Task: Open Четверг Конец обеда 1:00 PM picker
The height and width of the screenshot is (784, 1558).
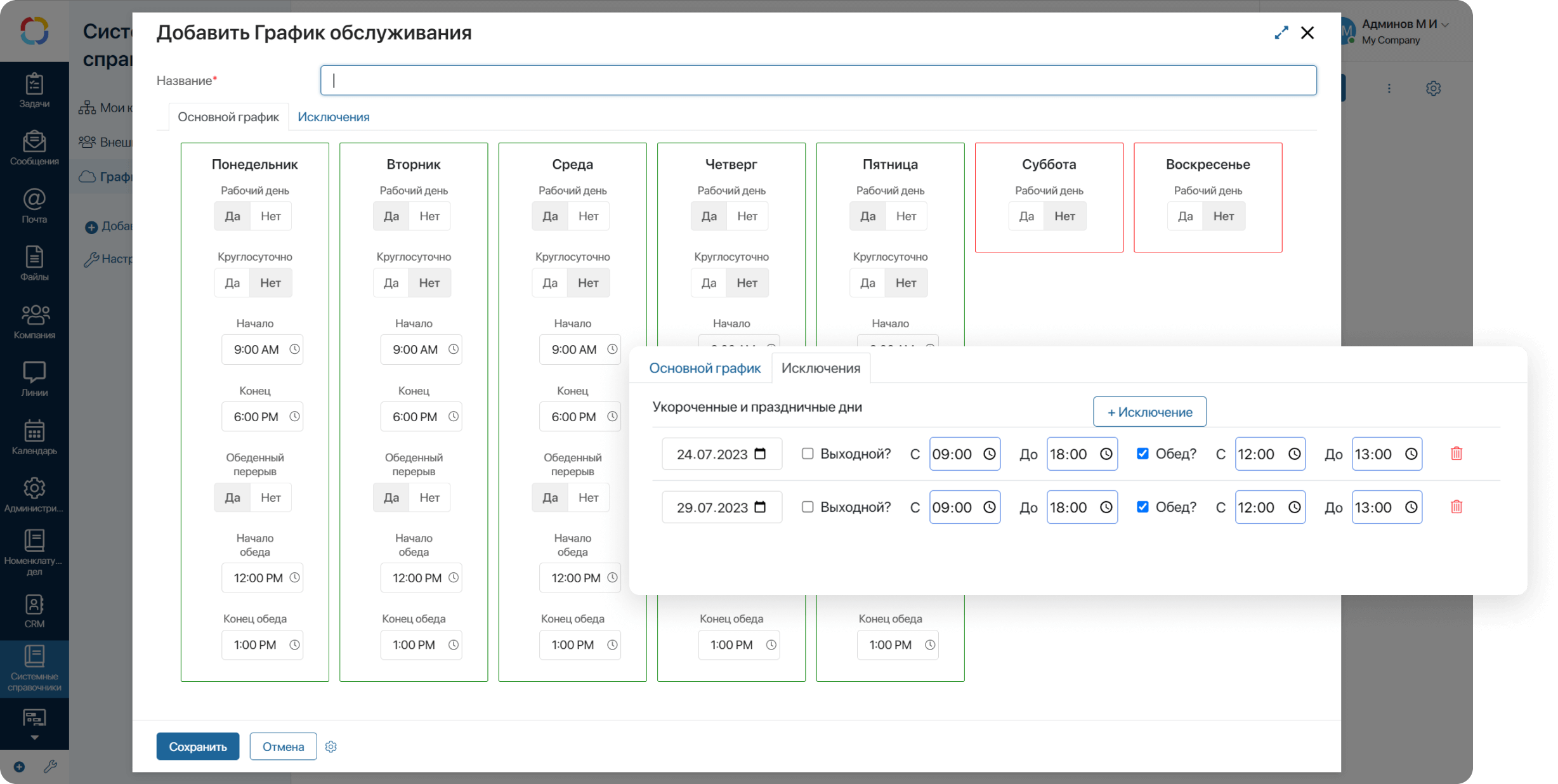Action: pyautogui.click(x=739, y=644)
